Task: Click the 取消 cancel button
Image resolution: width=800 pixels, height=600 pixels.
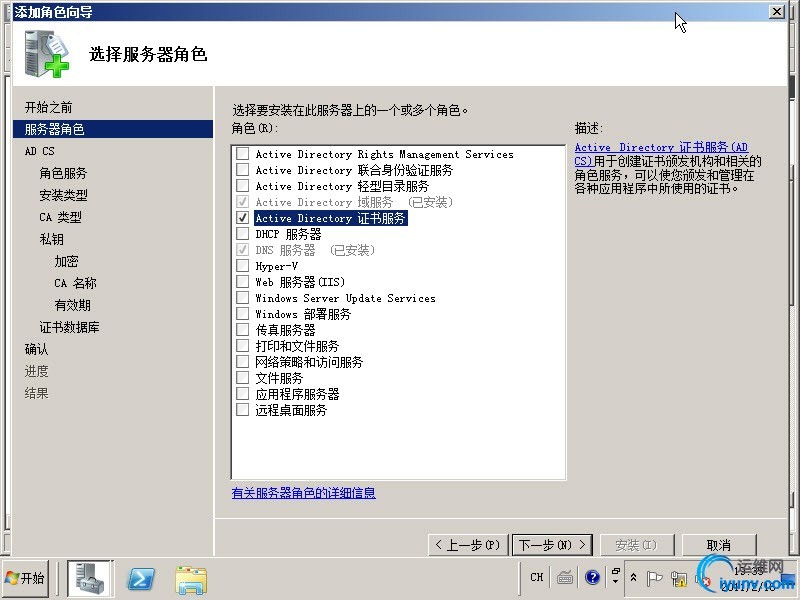Action: (718, 545)
